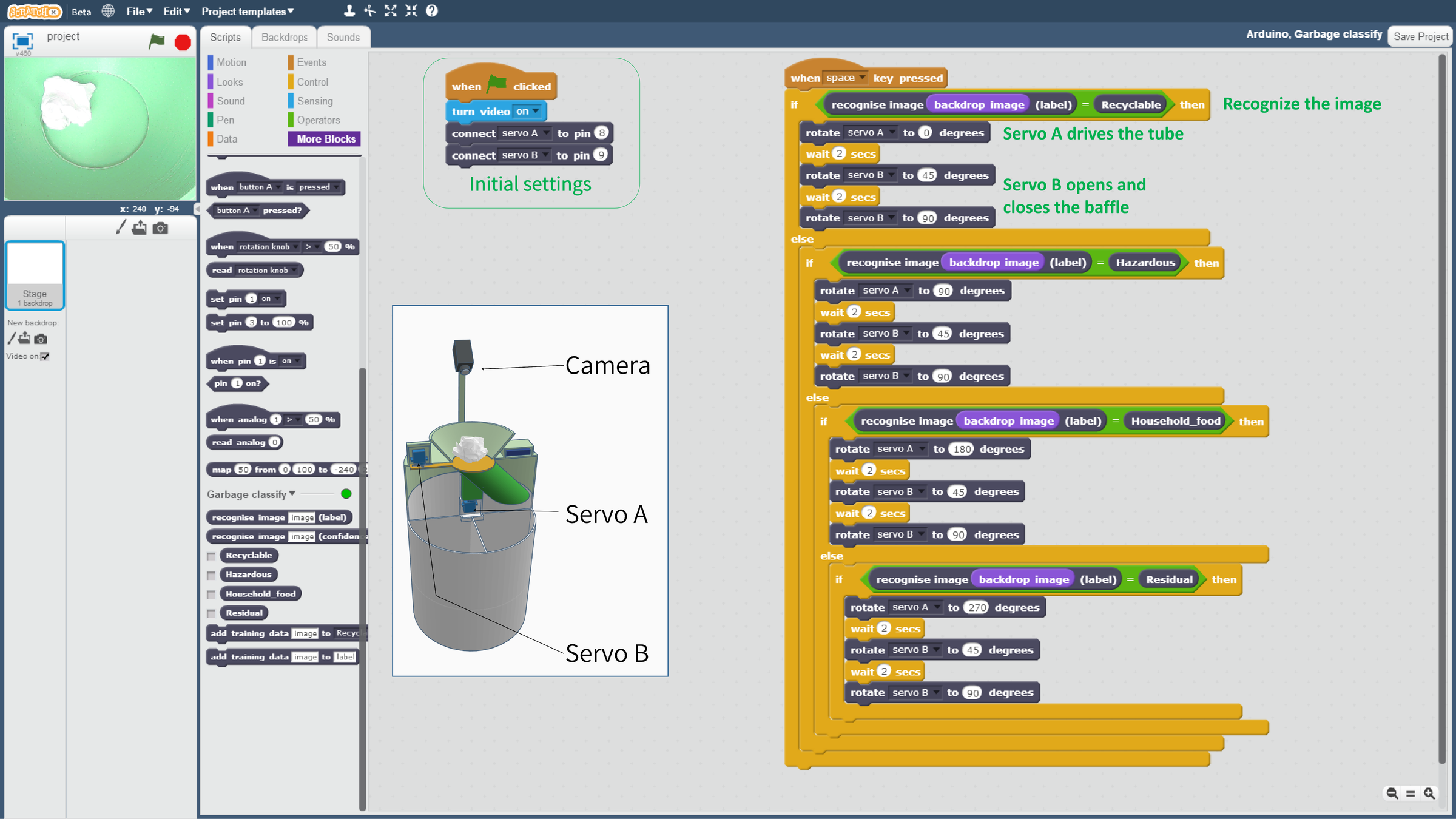The height and width of the screenshot is (819, 1456).
Task: Switch to the Sounds tab
Action: pyautogui.click(x=343, y=37)
